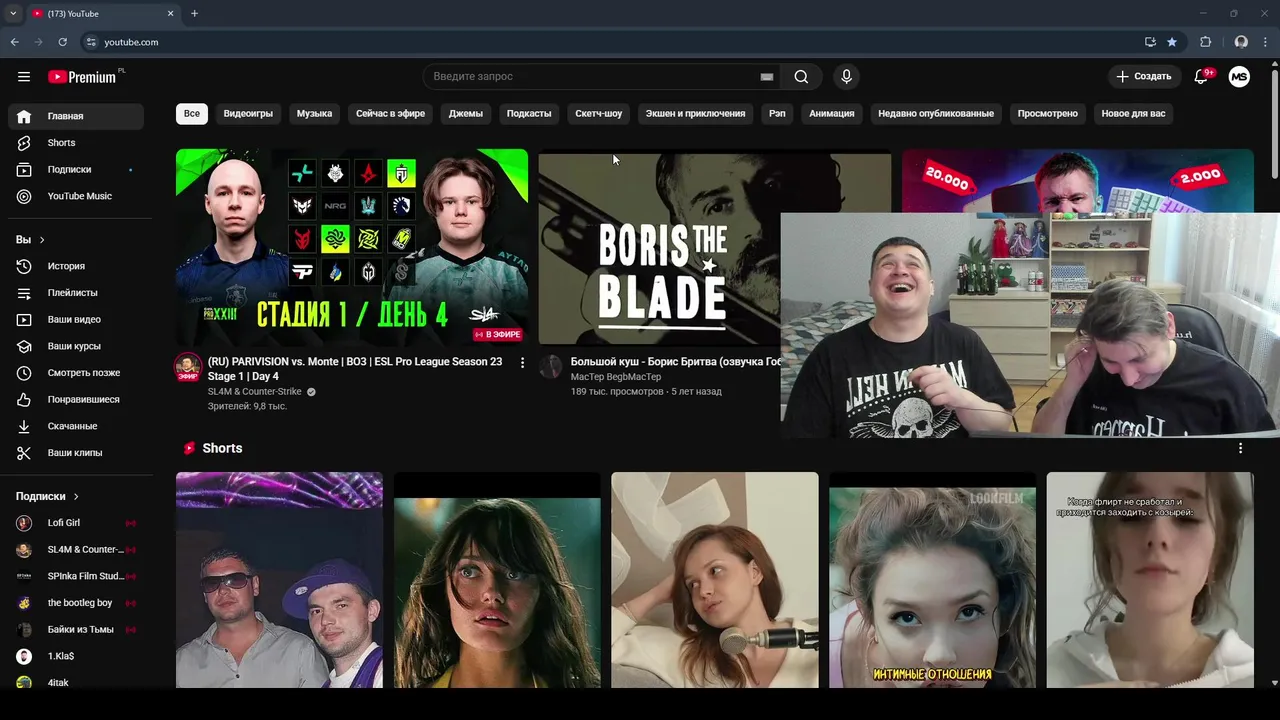Open the bootleg boy channel
1280x720 pixels.
pyautogui.click(x=76, y=603)
